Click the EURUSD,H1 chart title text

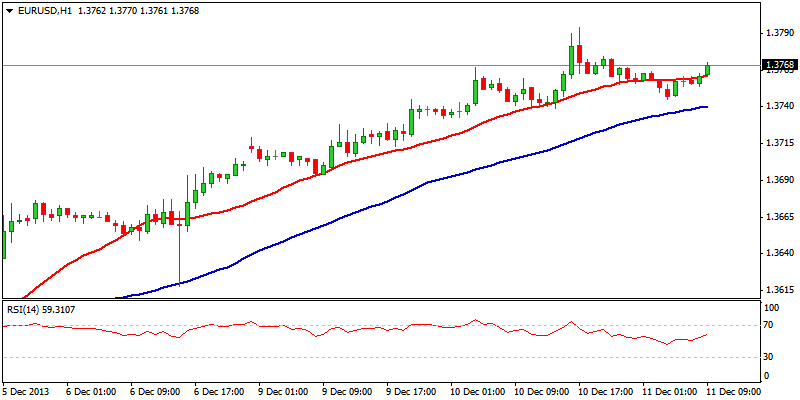tap(44, 10)
